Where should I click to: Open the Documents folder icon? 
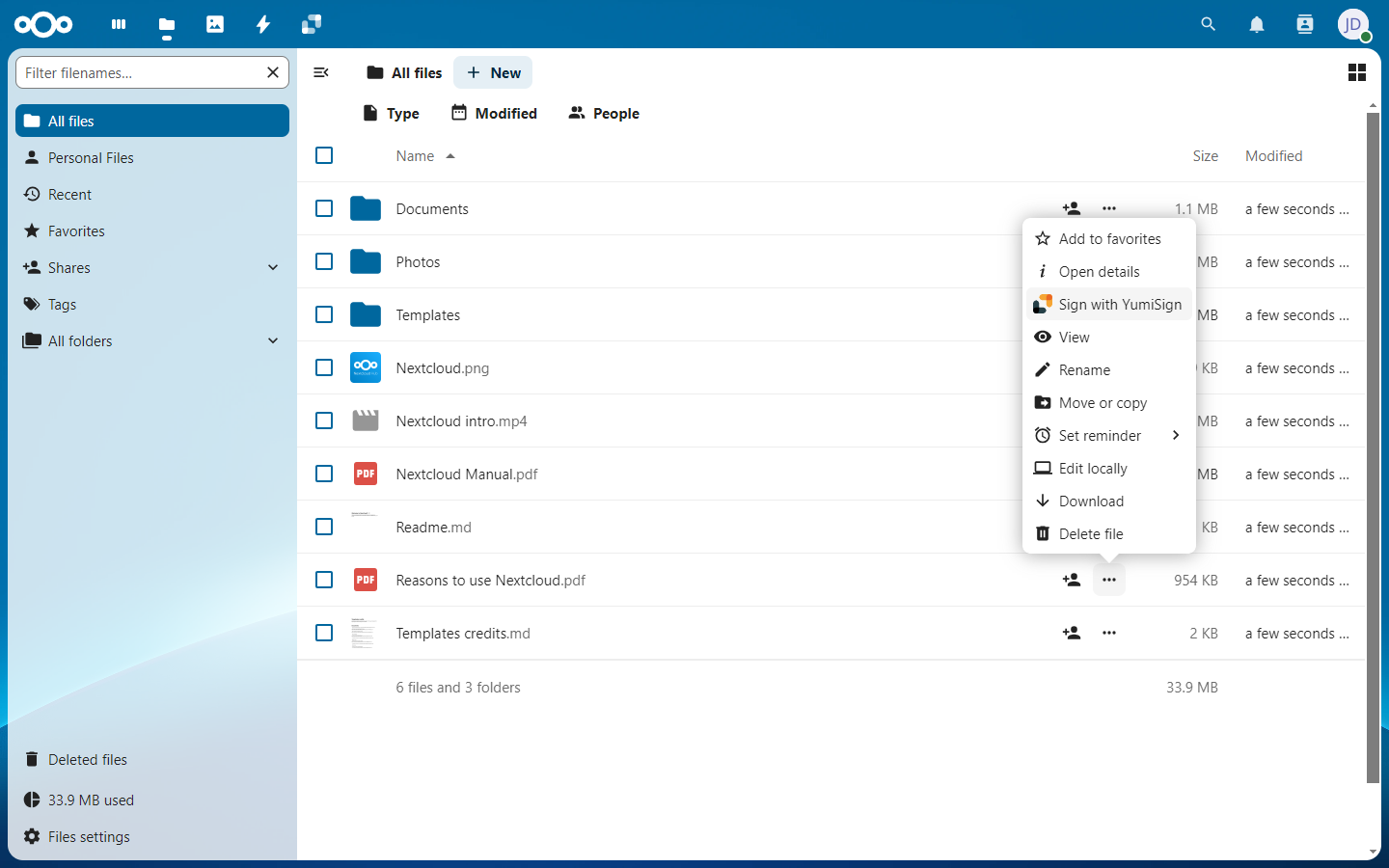366,208
